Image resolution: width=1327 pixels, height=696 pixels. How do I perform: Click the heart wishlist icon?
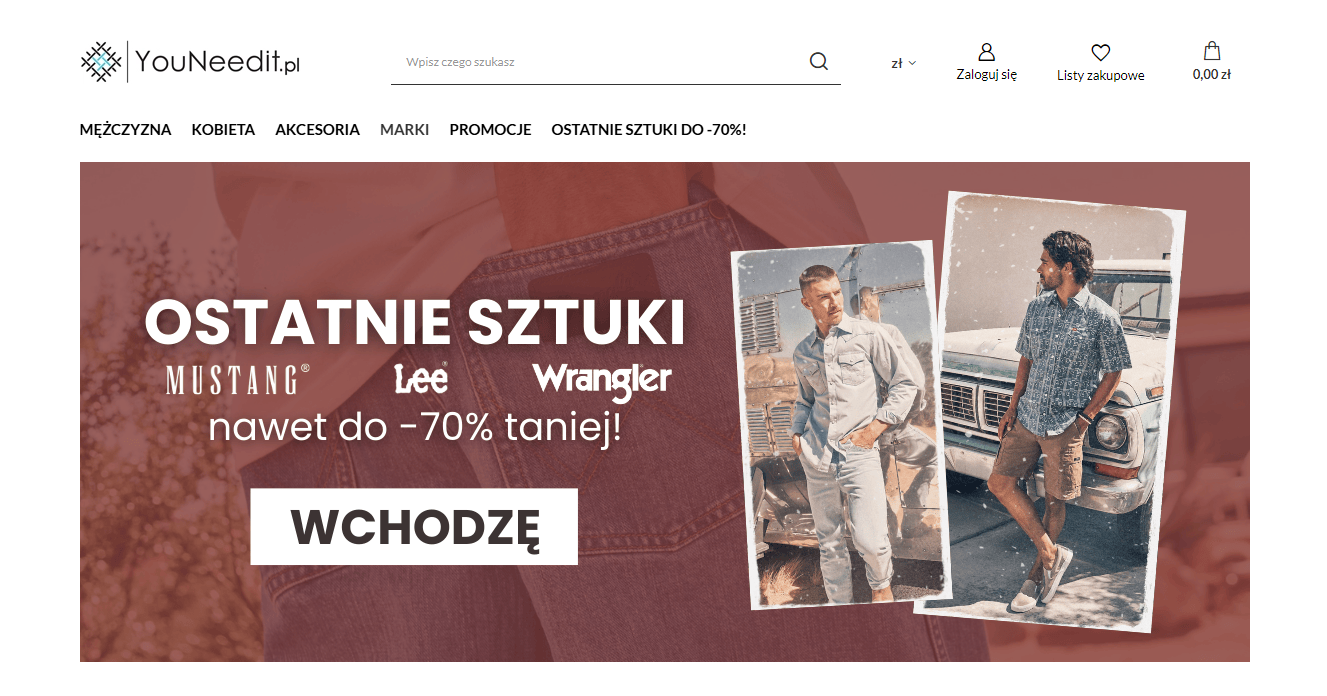coord(1101,53)
